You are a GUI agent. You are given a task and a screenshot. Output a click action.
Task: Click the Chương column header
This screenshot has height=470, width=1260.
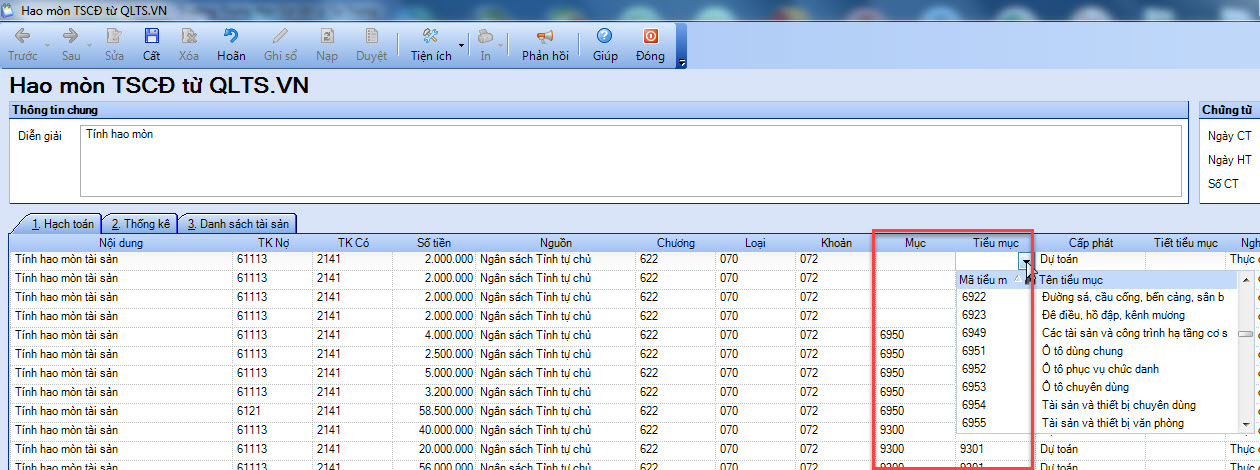675,242
